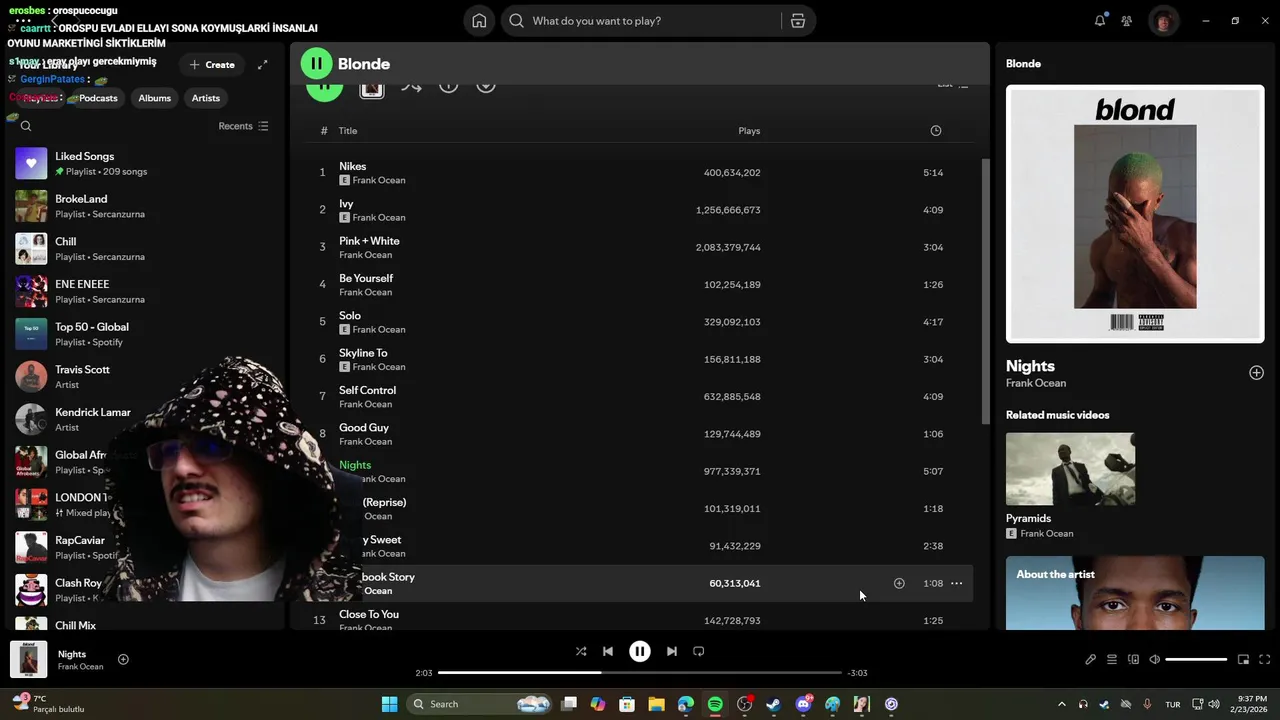Enter full screen player mode
Viewport: 1280px width, 720px height.
[1264, 660]
